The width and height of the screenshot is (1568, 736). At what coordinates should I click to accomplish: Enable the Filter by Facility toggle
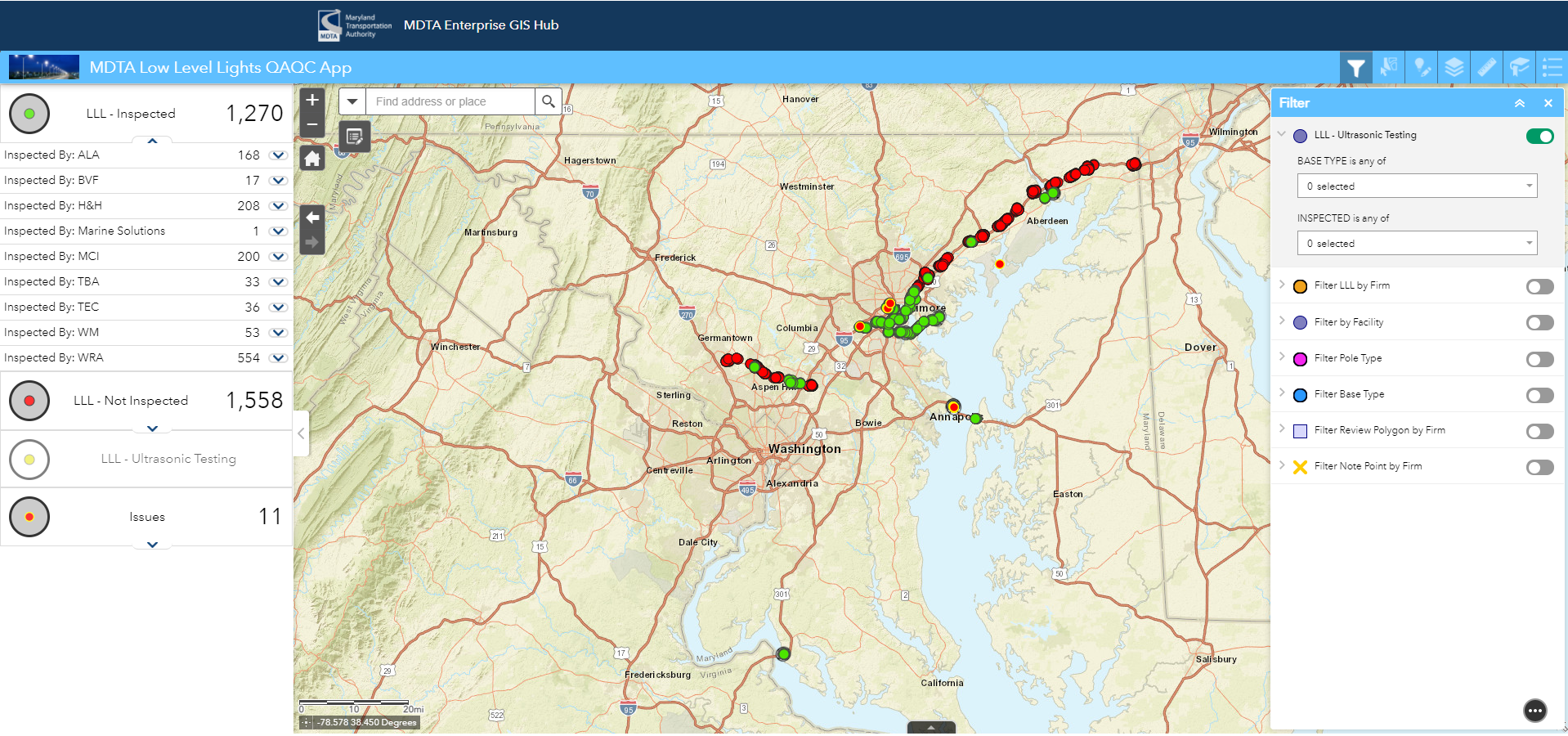tap(1539, 323)
